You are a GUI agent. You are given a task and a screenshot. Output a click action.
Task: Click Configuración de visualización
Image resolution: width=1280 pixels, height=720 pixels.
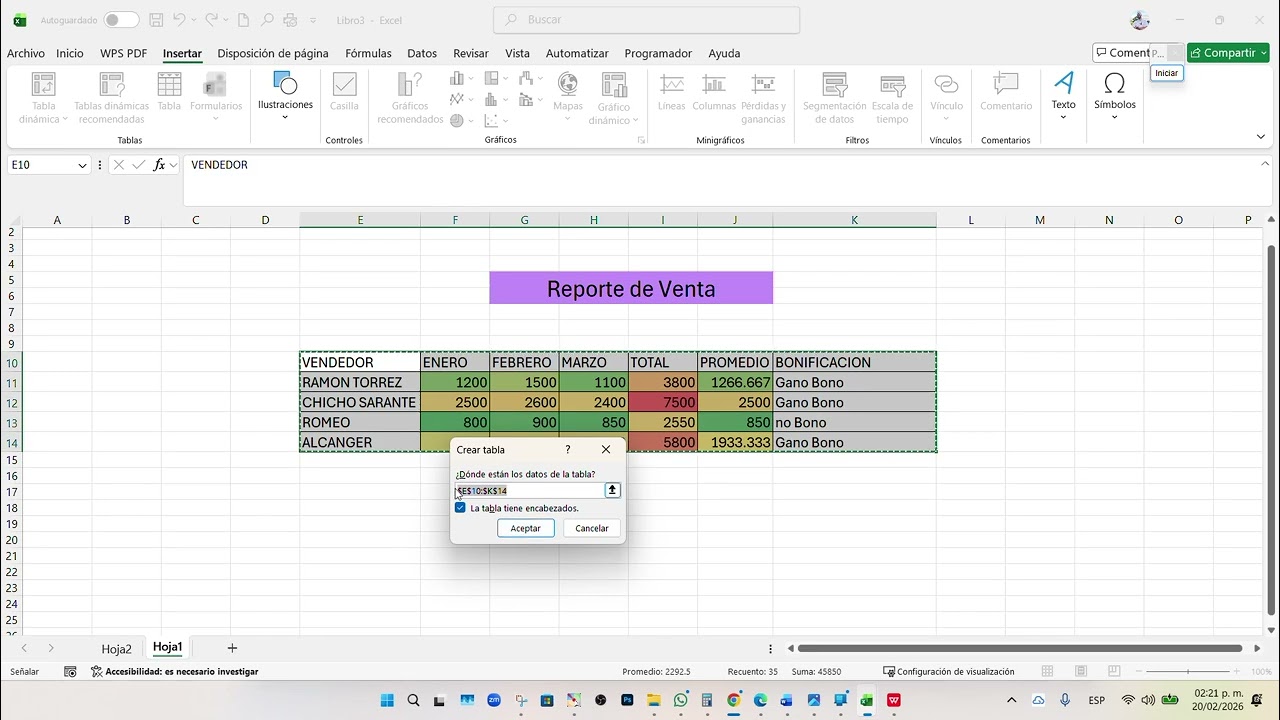[948, 672]
